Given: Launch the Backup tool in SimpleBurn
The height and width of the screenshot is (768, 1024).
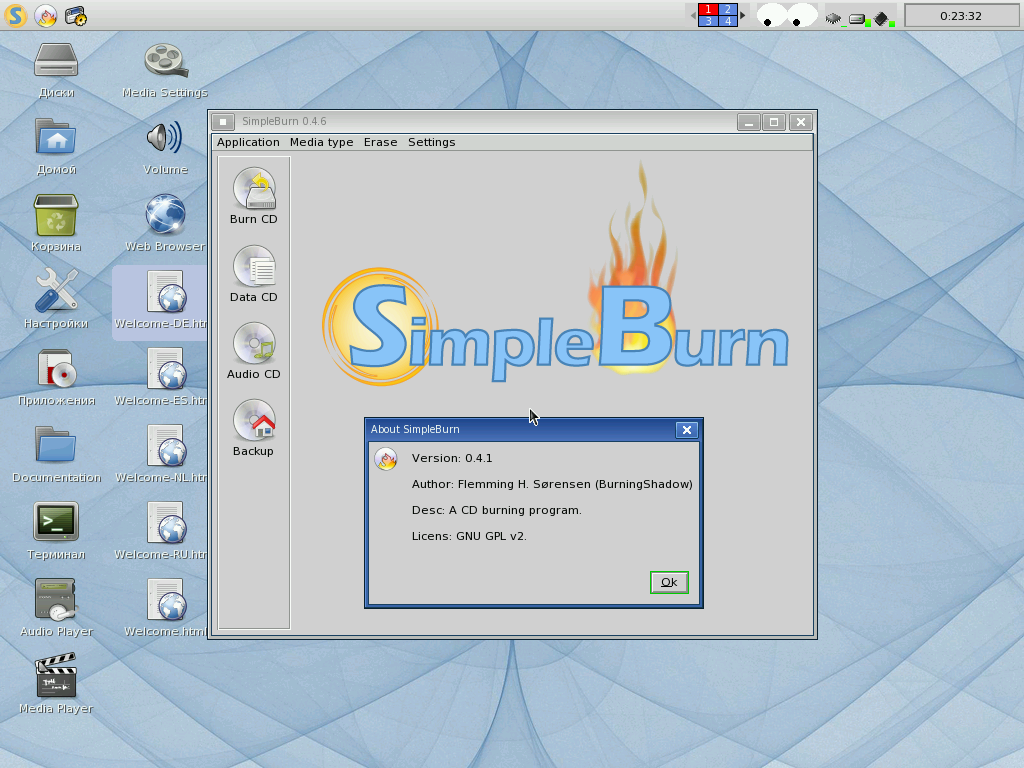Looking at the screenshot, I should (x=254, y=428).
